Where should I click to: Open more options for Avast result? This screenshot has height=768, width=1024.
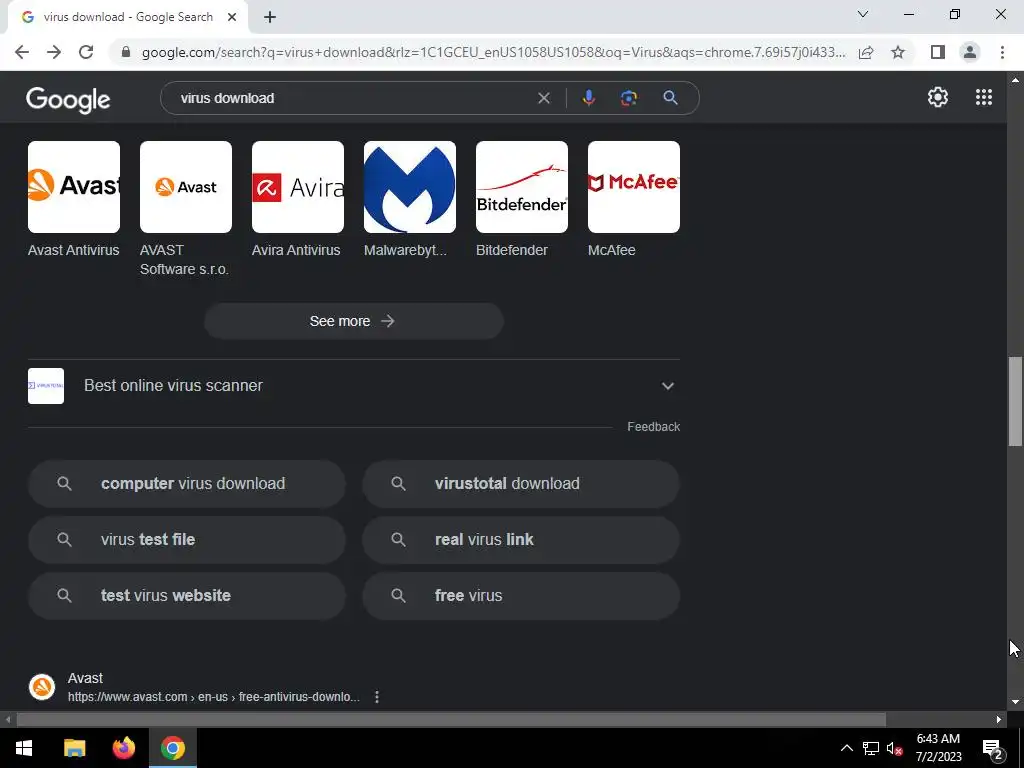(x=377, y=697)
